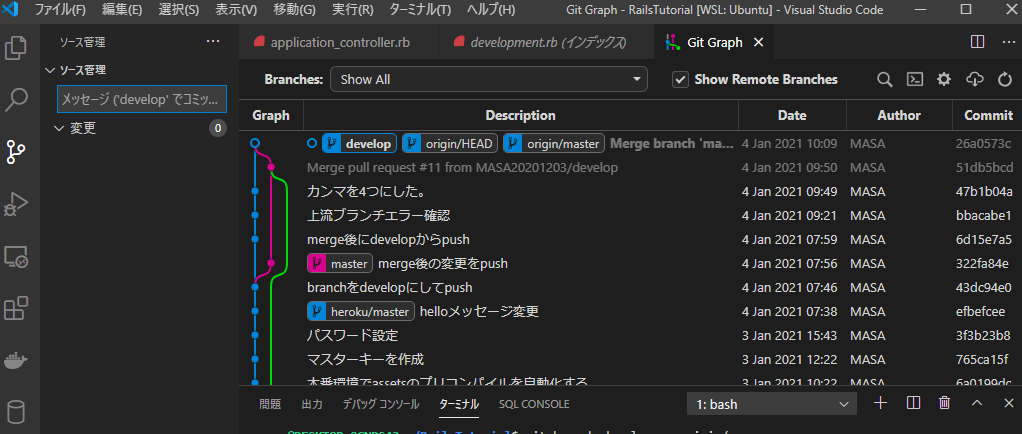The height and width of the screenshot is (434, 1022).
Task: Open the ファイル(F) menu
Action: tap(60, 10)
